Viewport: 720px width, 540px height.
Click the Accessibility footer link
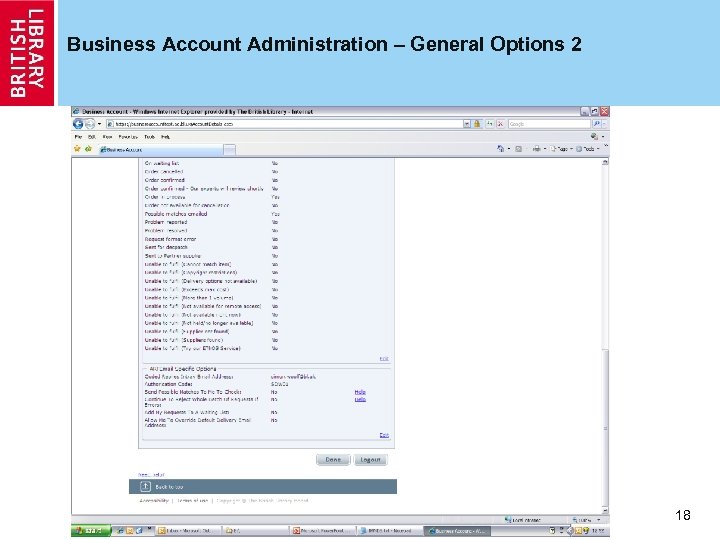click(x=154, y=501)
